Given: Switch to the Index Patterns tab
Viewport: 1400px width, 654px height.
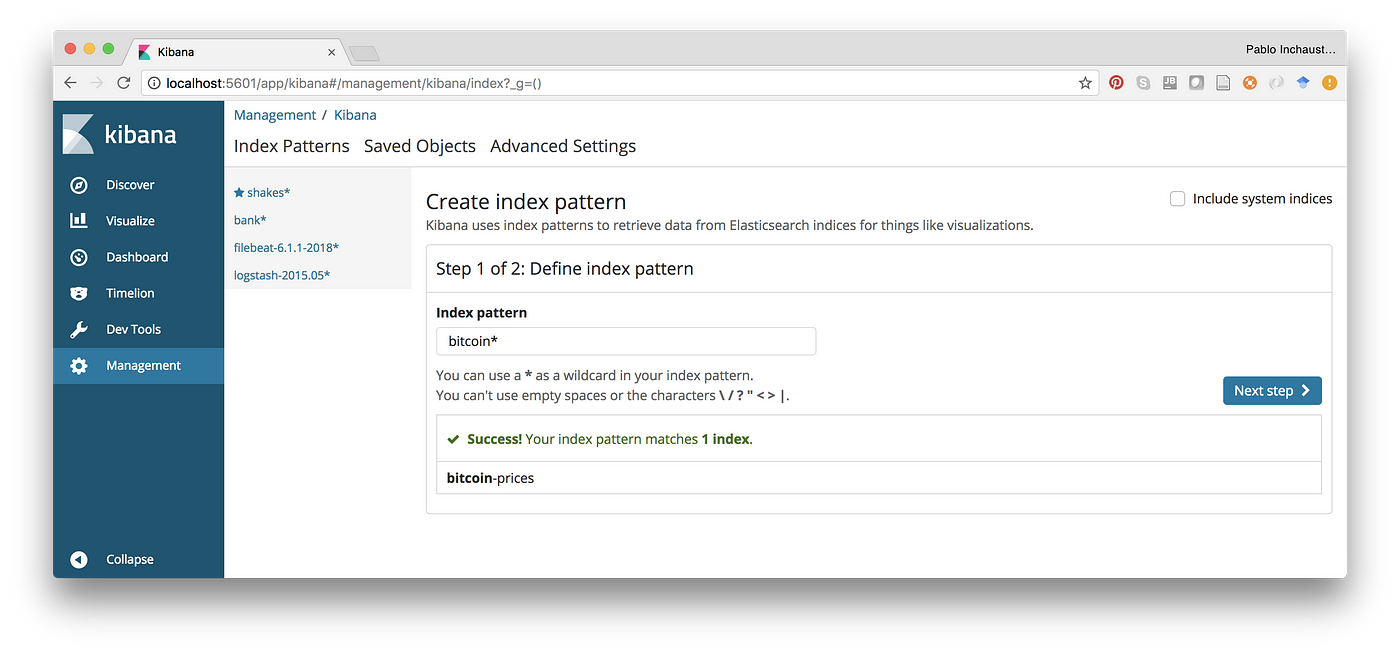Looking at the screenshot, I should [292, 146].
